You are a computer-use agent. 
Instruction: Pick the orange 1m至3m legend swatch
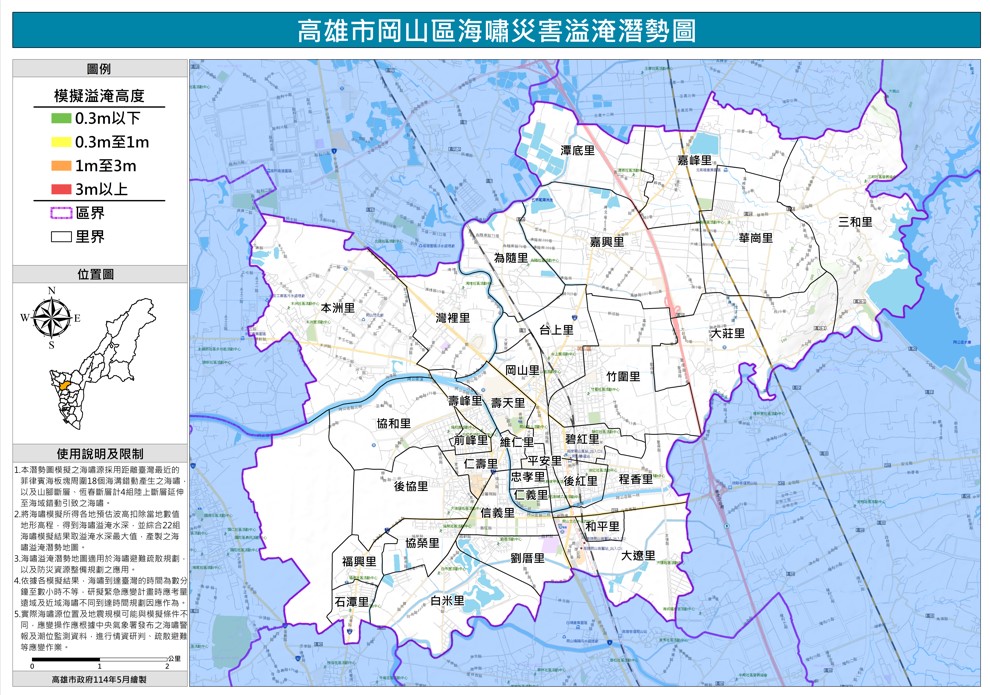click(61, 166)
